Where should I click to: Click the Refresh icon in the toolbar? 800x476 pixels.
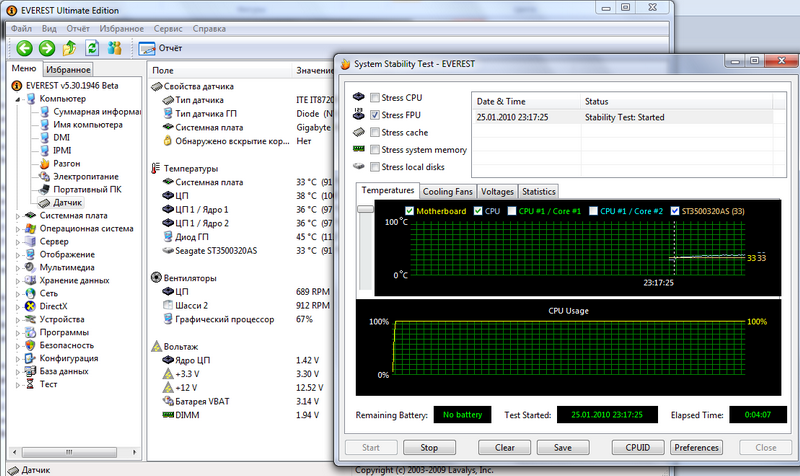pos(92,48)
